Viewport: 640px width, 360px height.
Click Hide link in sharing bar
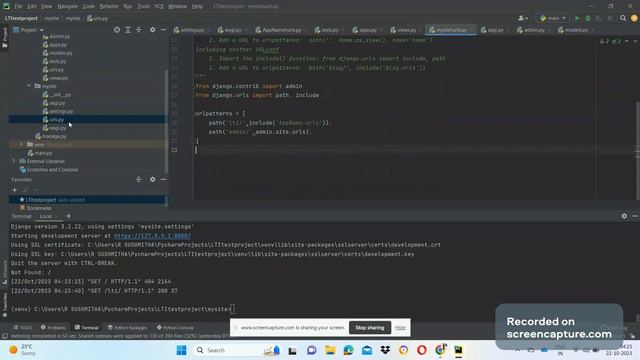click(400, 327)
